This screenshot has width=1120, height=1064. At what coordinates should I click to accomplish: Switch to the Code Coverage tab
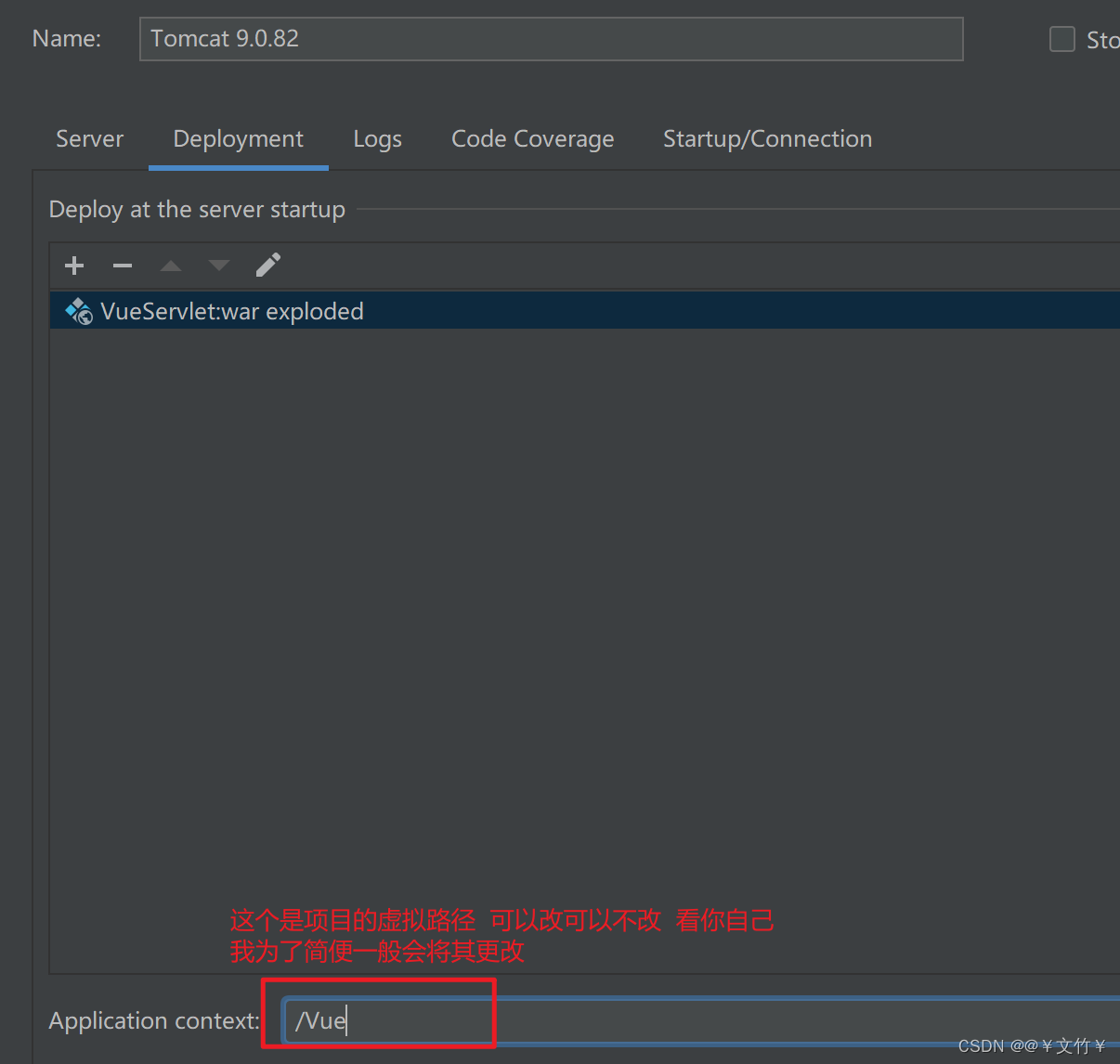(532, 138)
